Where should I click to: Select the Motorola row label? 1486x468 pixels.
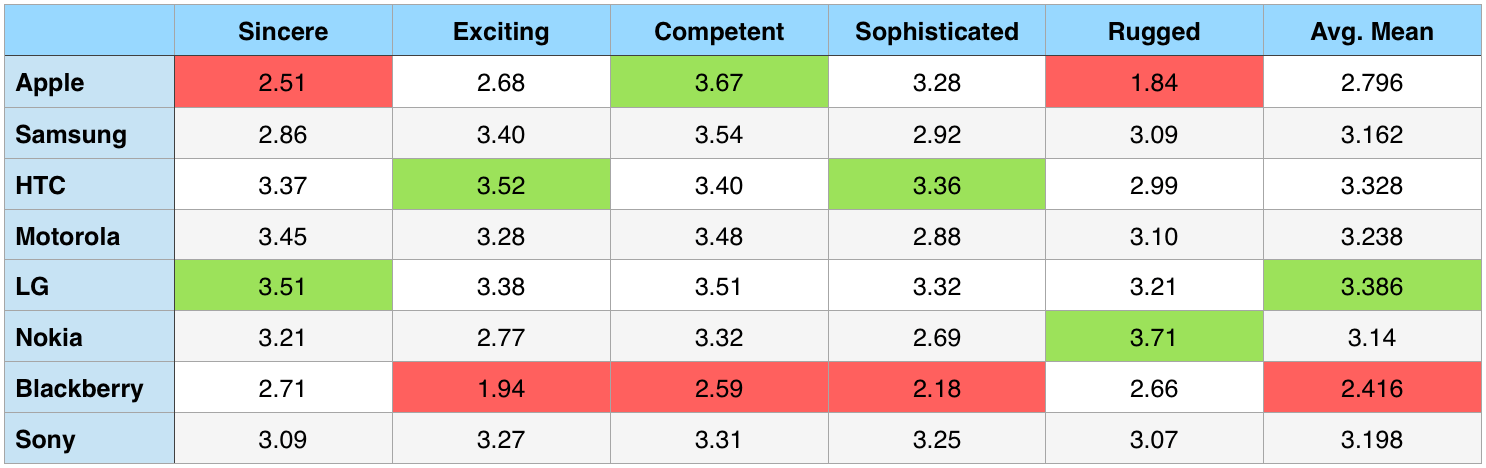point(68,237)
